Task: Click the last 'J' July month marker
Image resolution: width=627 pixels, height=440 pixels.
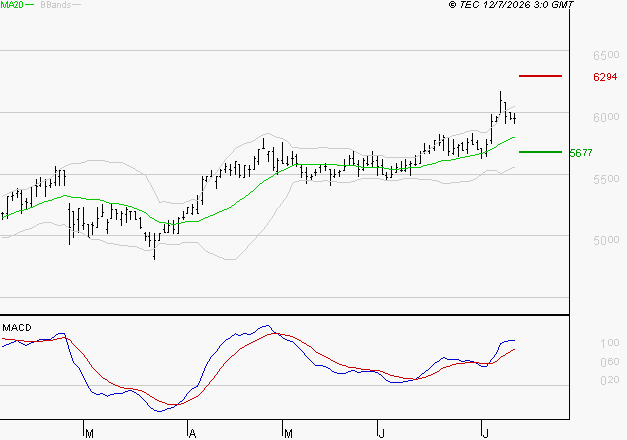Action: point(485,433)
